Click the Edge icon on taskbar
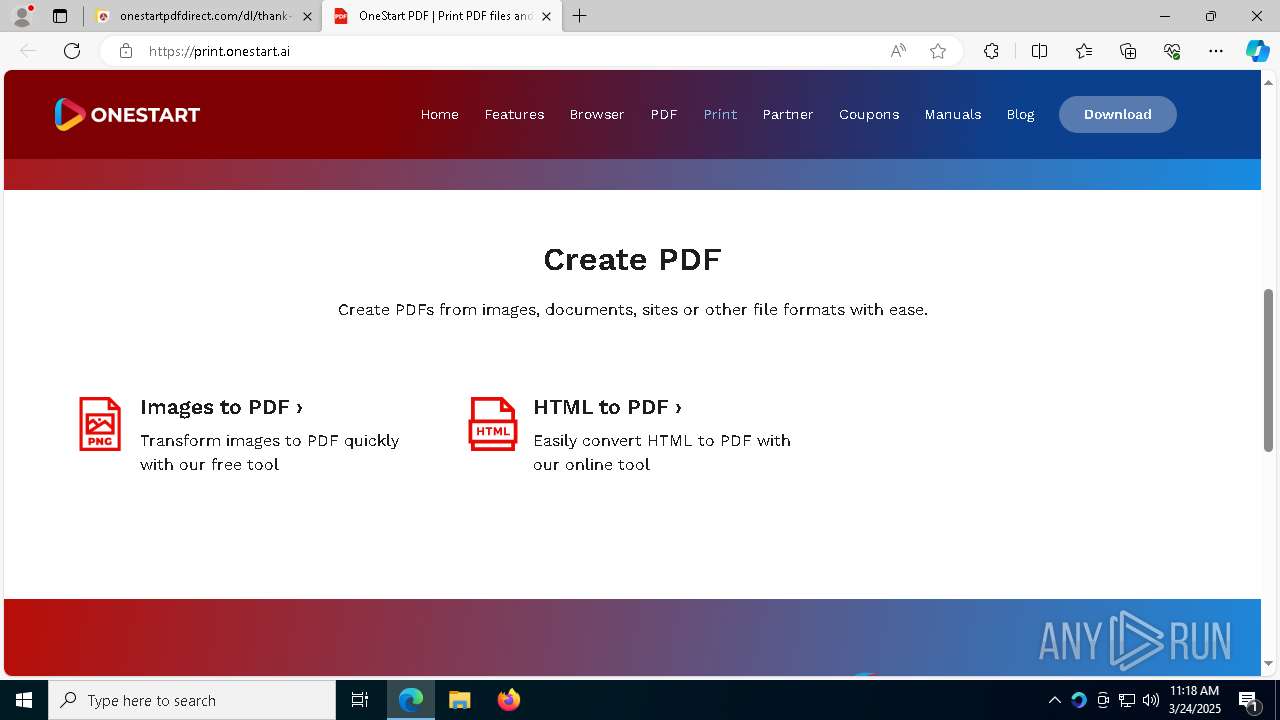The image size is (1280, 720). pos(411,700)
